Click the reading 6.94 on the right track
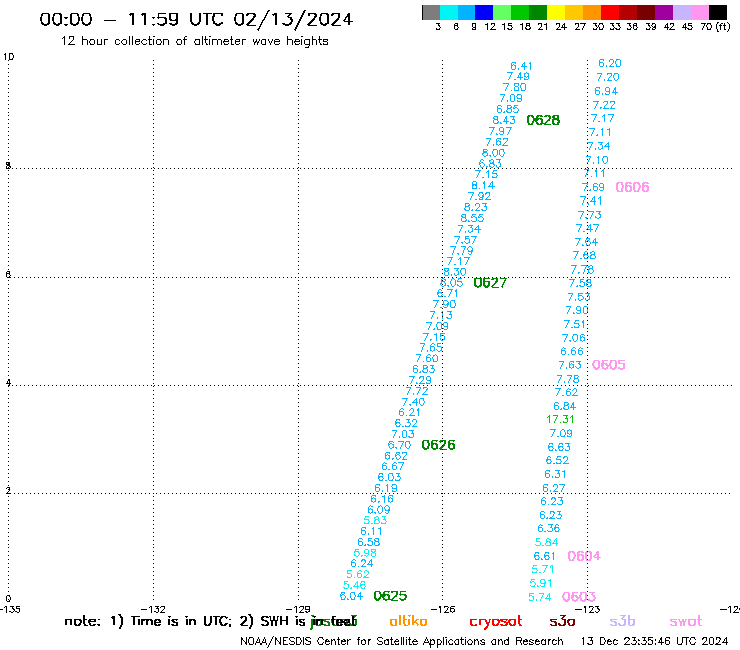Image resolution: width=740 pixels, height=650 pixels. [606, 91]
